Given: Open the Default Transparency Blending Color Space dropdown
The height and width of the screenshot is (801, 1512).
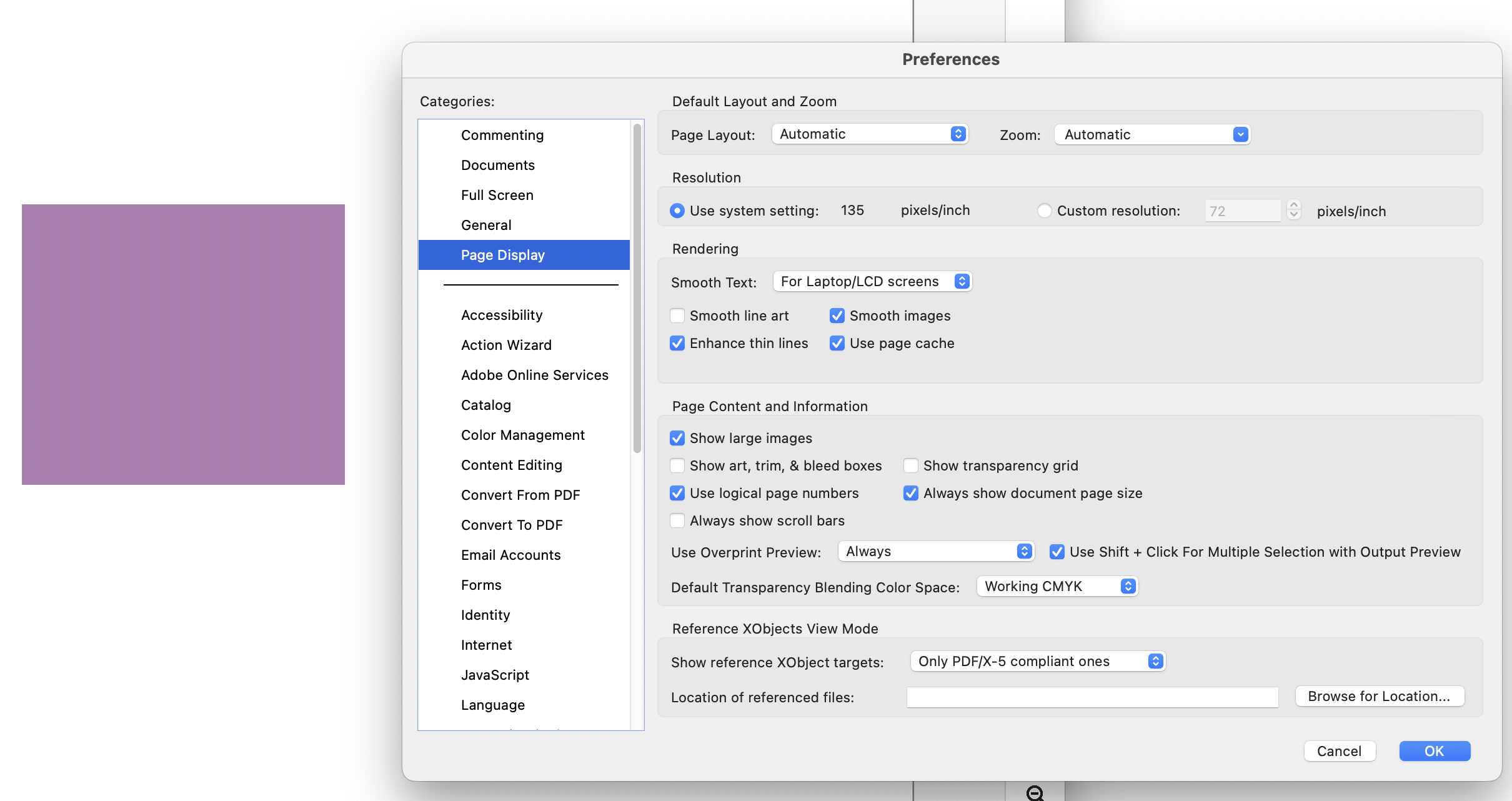Looking at the screenshot, I should [1057, 586].
